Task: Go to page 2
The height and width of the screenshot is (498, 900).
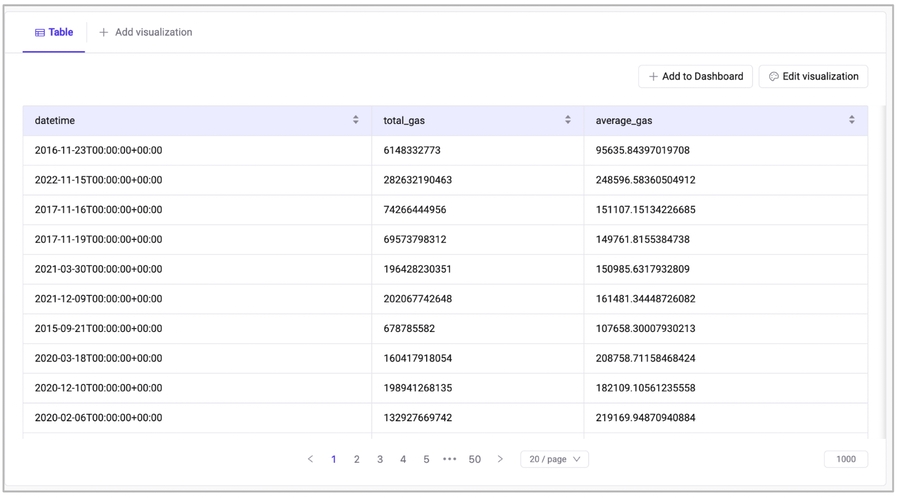Action: (x=356, y=459)
